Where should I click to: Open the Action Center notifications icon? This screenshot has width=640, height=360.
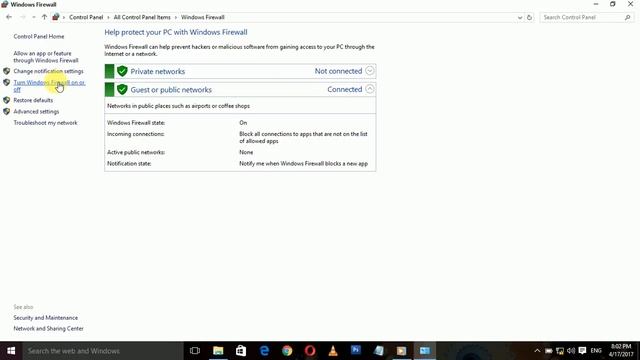point(582,351)
